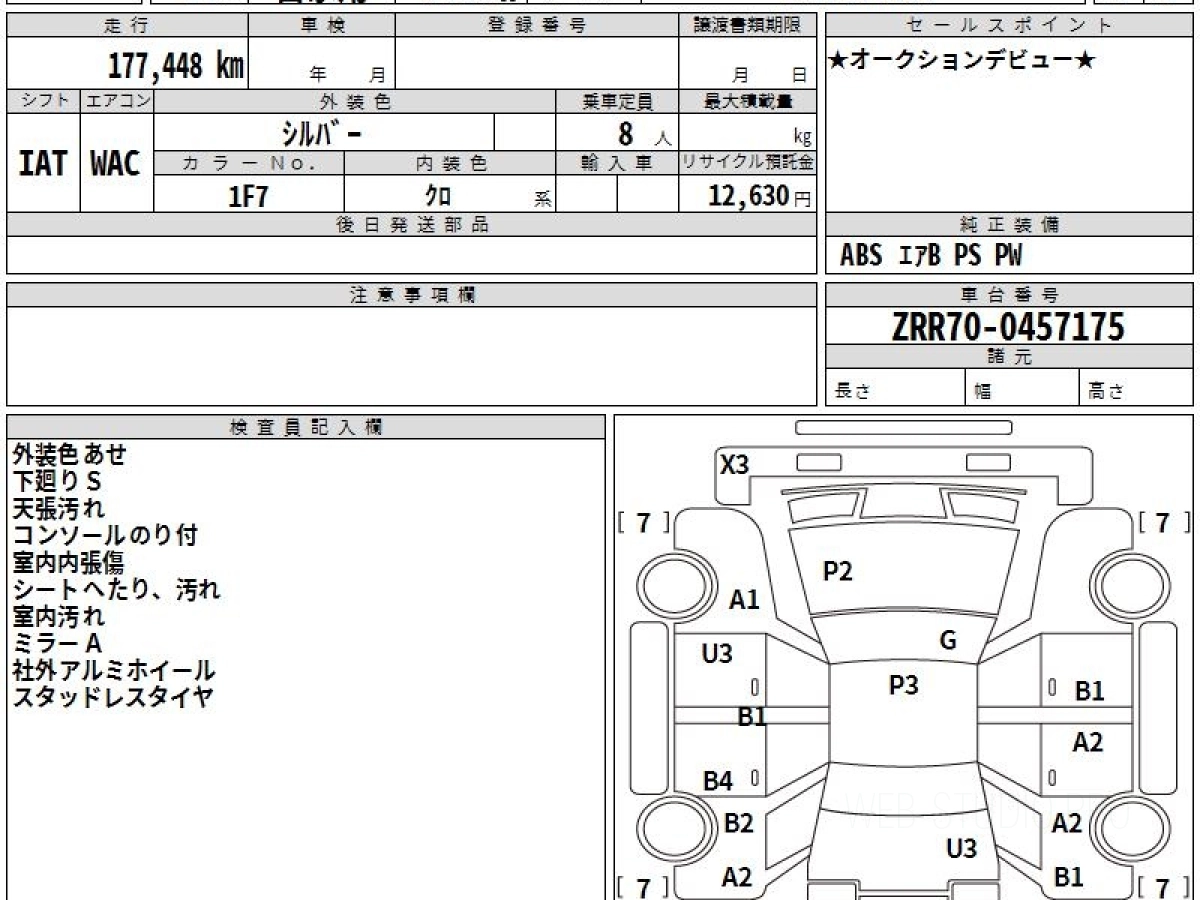
Task: Click the 注意事項欄 header
Action: [411, 295]
